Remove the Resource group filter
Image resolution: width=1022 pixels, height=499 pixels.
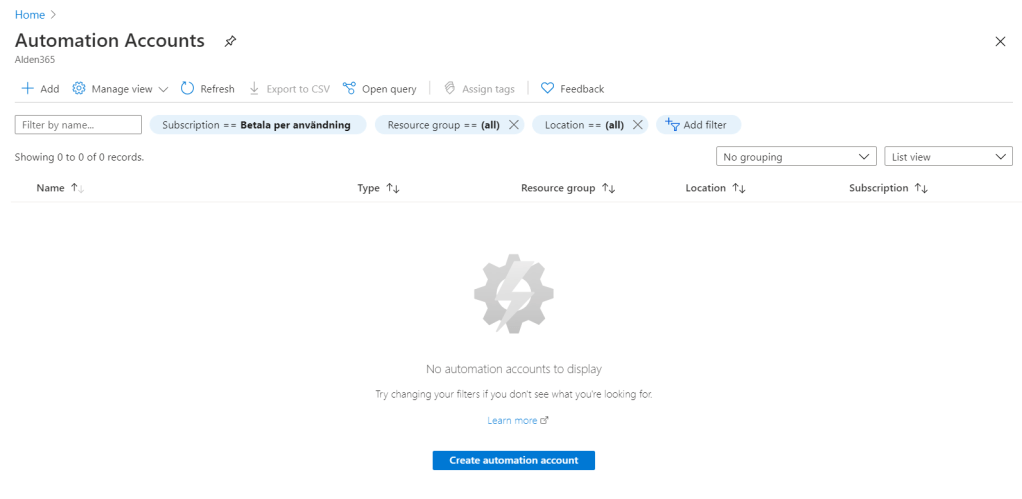514,125
